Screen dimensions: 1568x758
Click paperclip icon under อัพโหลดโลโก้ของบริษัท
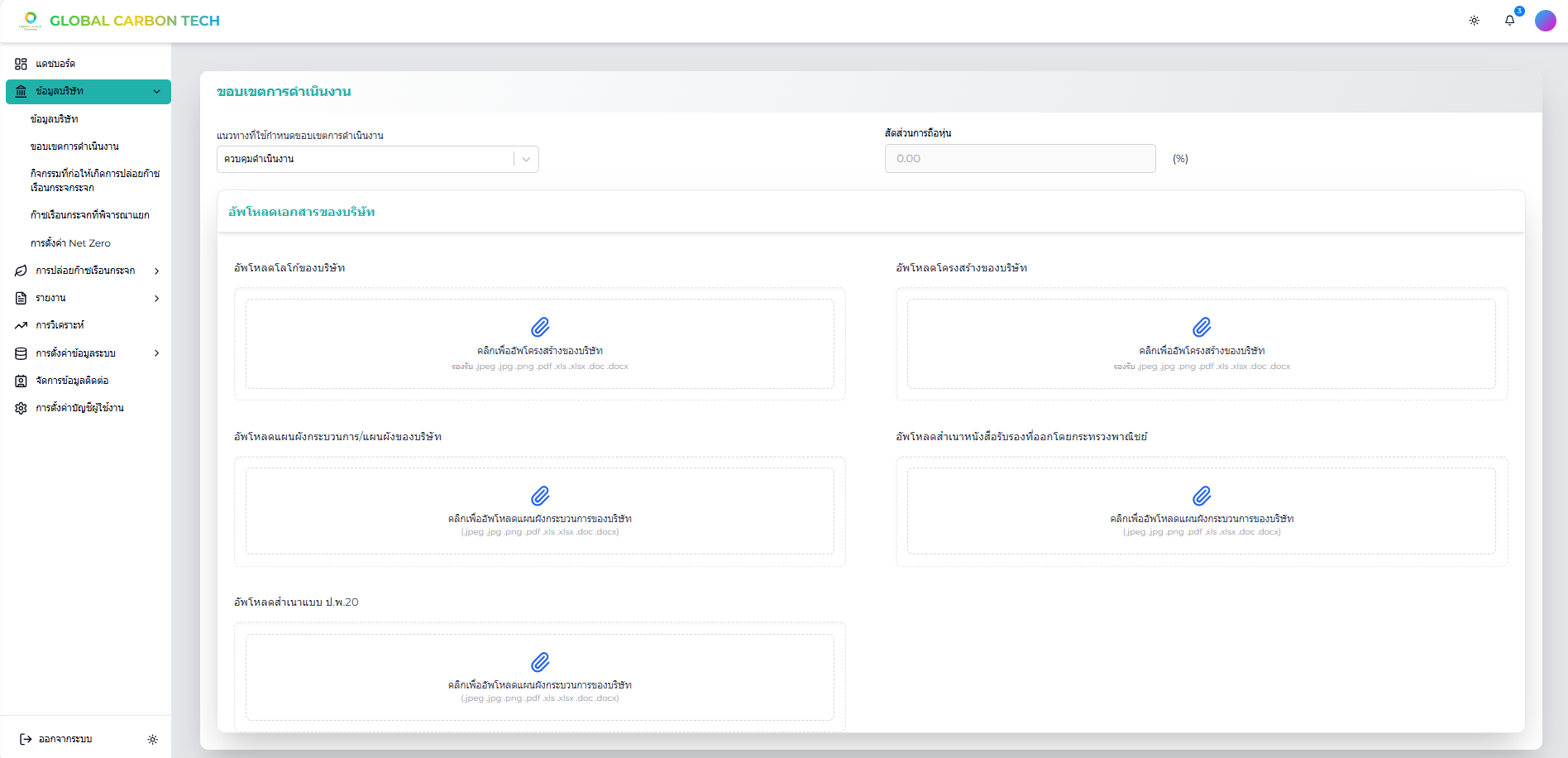(x=540, y=327)
